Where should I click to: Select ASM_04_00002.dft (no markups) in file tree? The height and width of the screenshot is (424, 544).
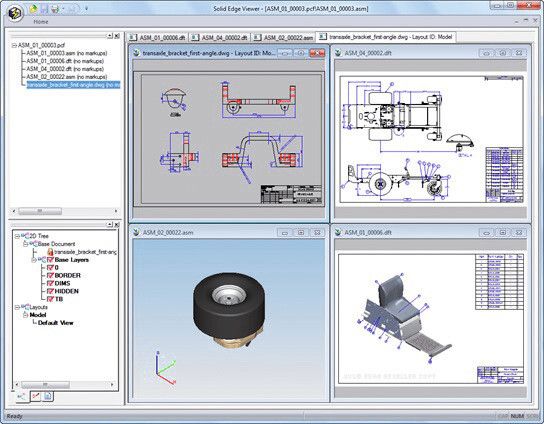65,69
